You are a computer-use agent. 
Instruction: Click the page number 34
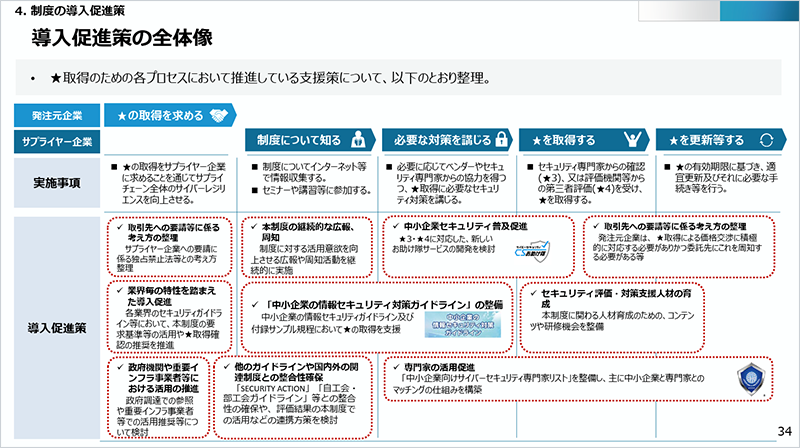click(x=784, y=431)
